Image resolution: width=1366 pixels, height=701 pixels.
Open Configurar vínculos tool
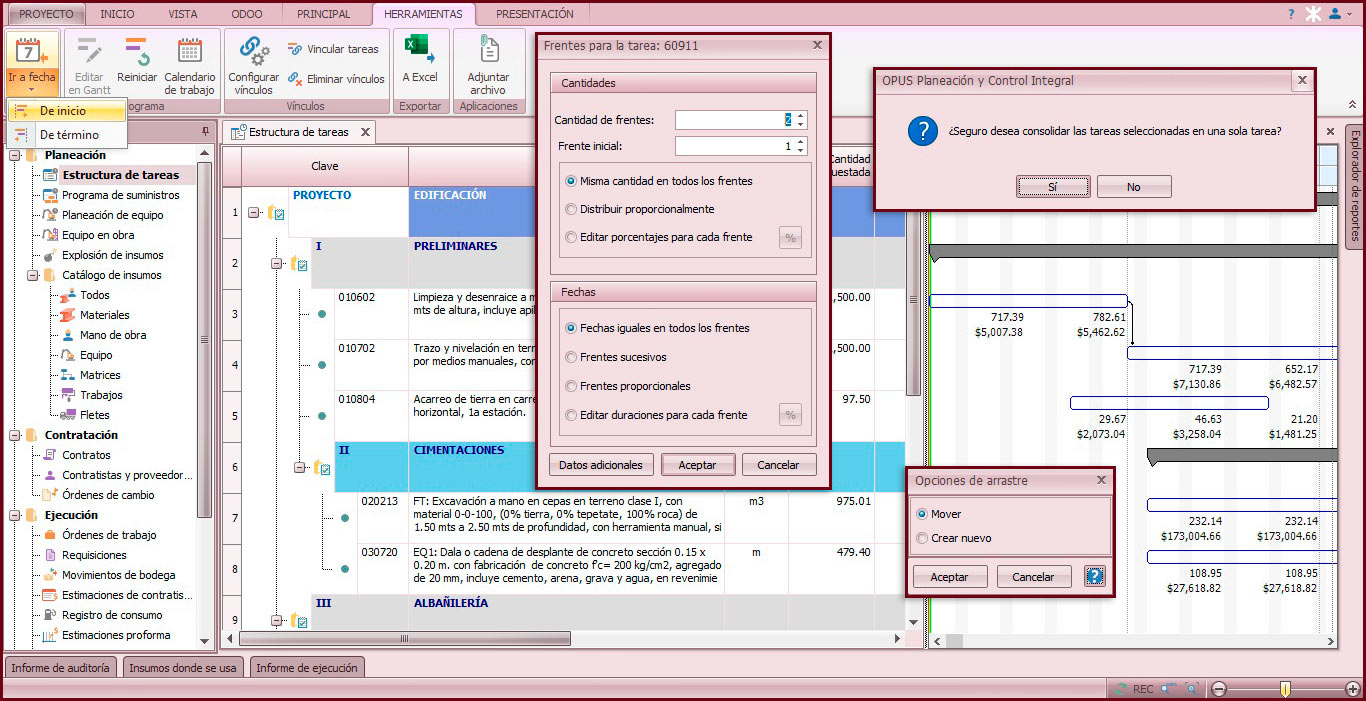(x=254, y=67)
